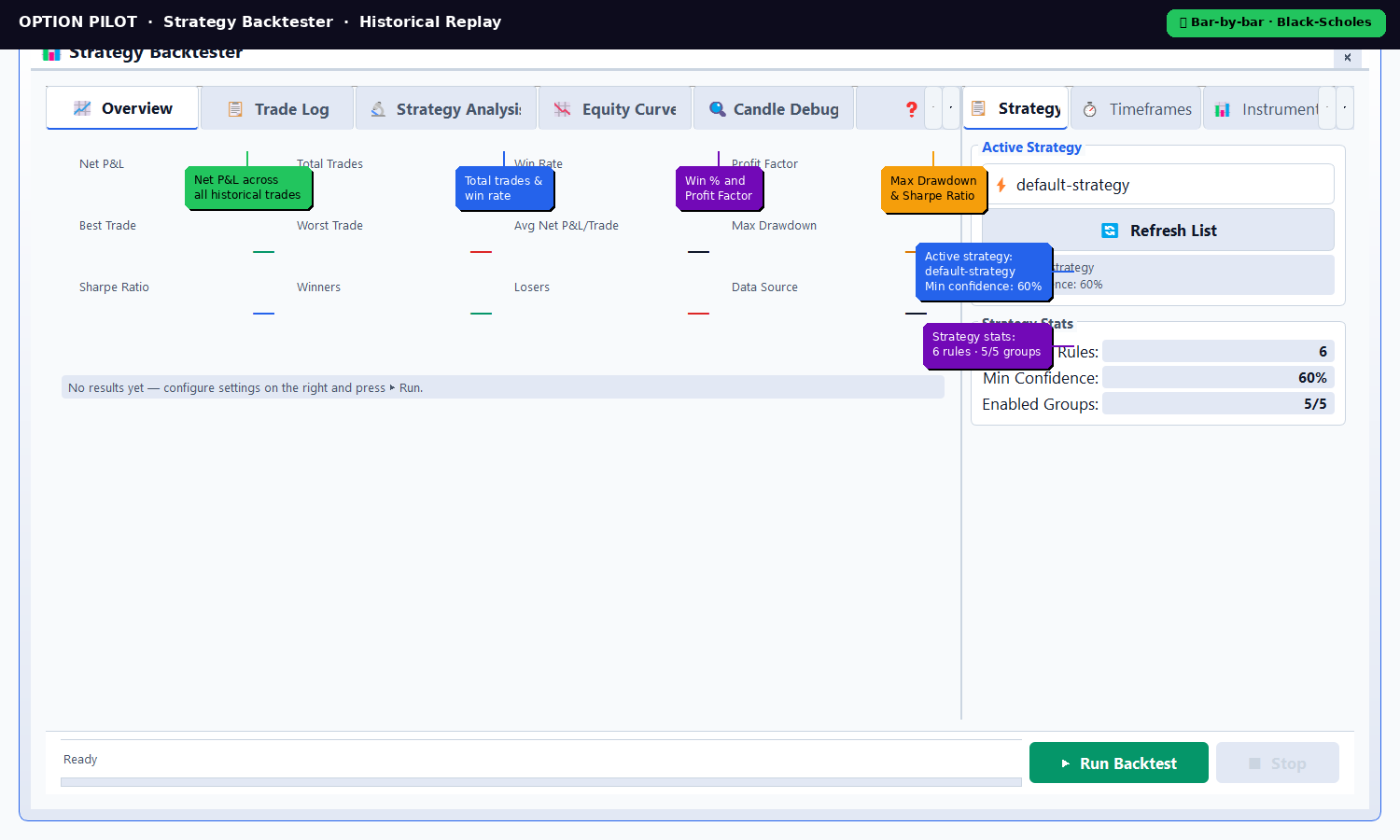Click the Net P&L label
1400x840 pixels.
coord(102,163)
